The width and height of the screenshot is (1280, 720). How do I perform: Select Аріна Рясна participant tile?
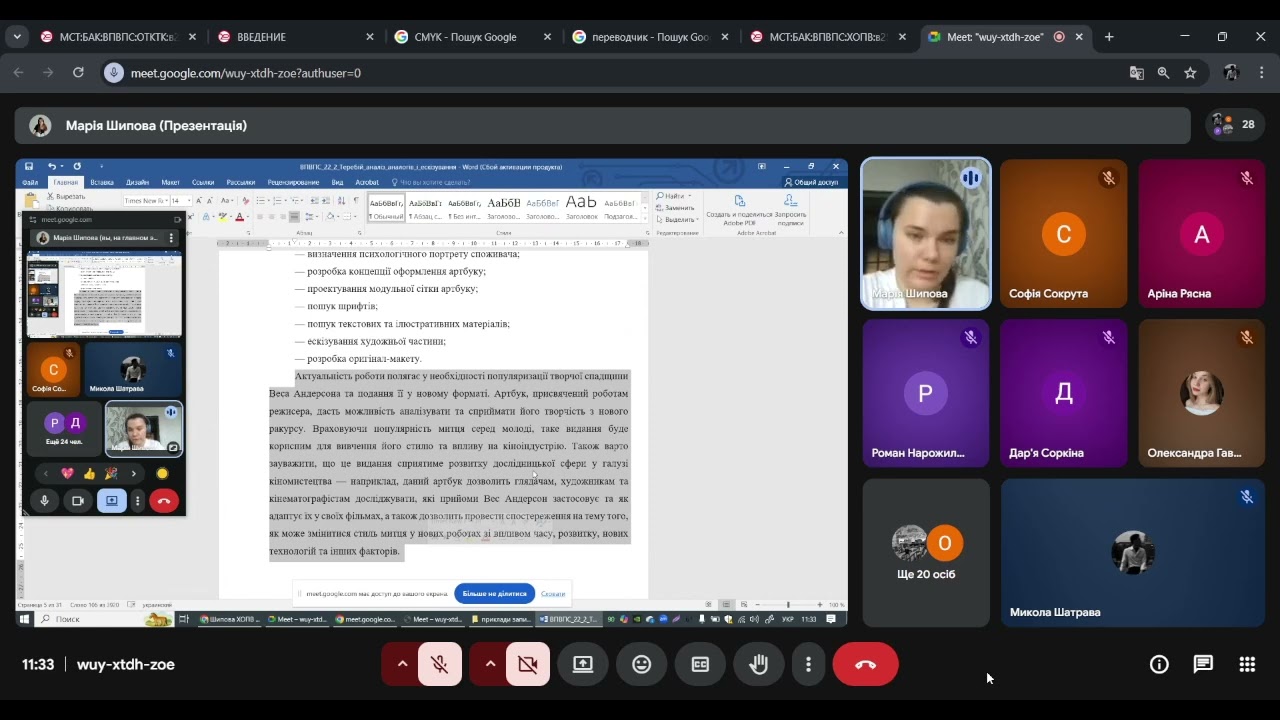pos(1201,234)
